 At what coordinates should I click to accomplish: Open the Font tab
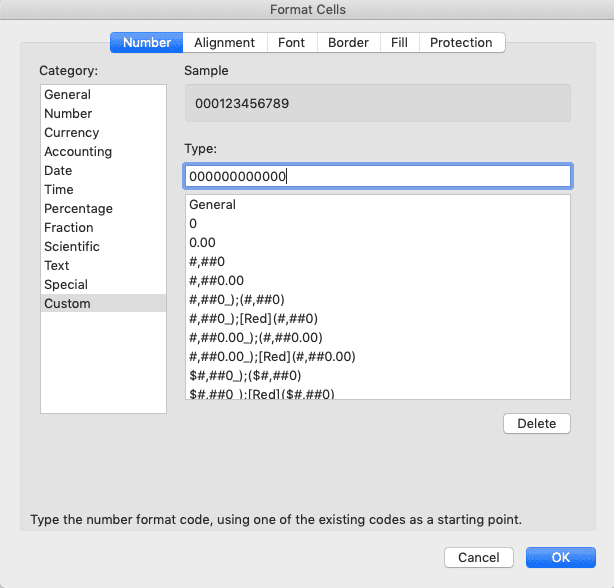(x=292, y=42)
